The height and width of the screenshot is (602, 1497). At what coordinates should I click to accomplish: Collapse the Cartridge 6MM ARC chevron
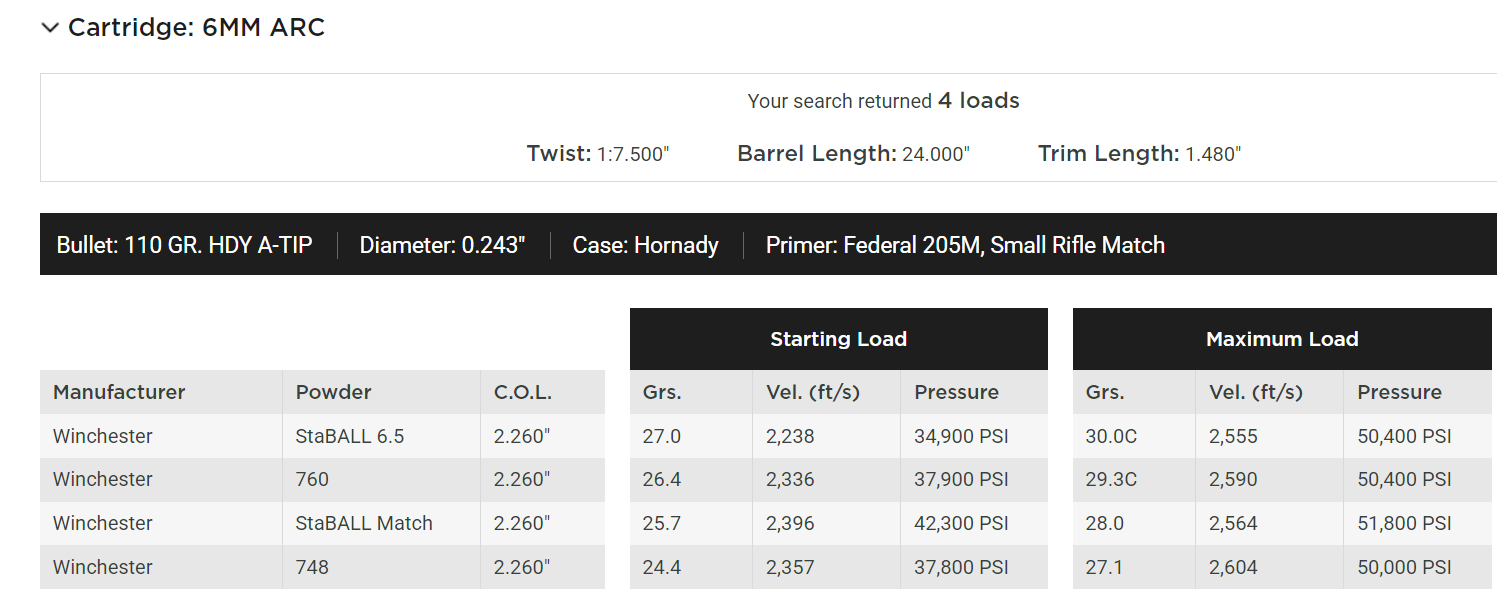(x=50, y=28)
